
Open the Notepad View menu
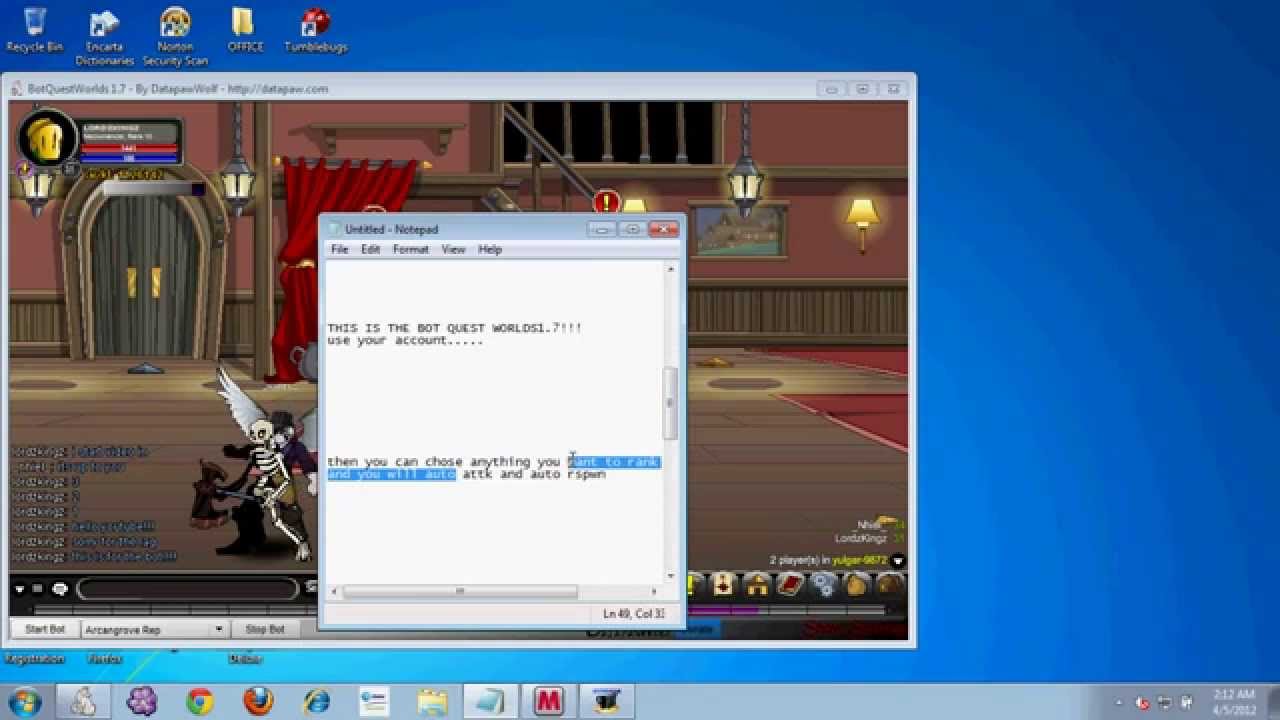coord(453,249)
